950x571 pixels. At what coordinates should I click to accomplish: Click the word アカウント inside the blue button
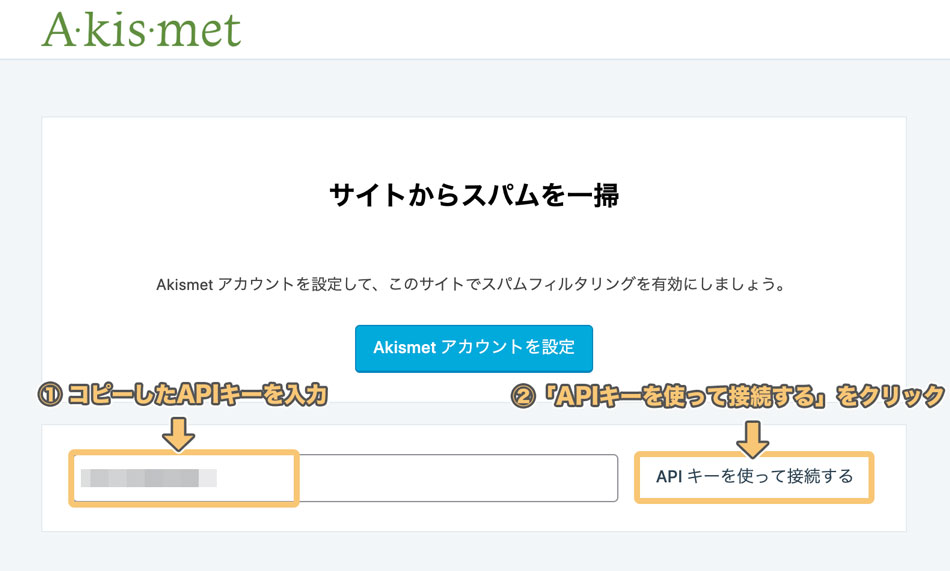pos(482,347)
